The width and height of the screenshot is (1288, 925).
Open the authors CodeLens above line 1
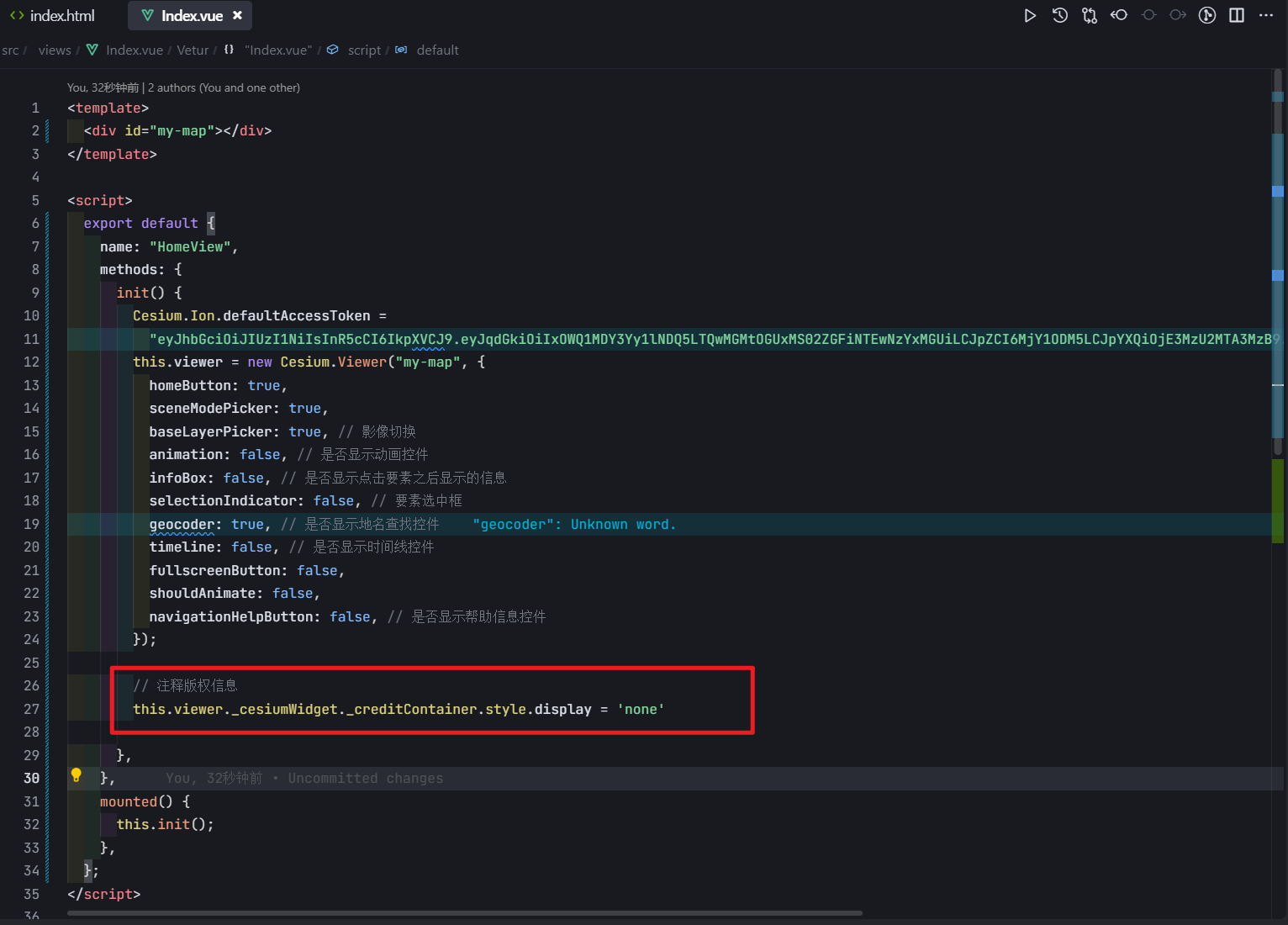[183, 87]
